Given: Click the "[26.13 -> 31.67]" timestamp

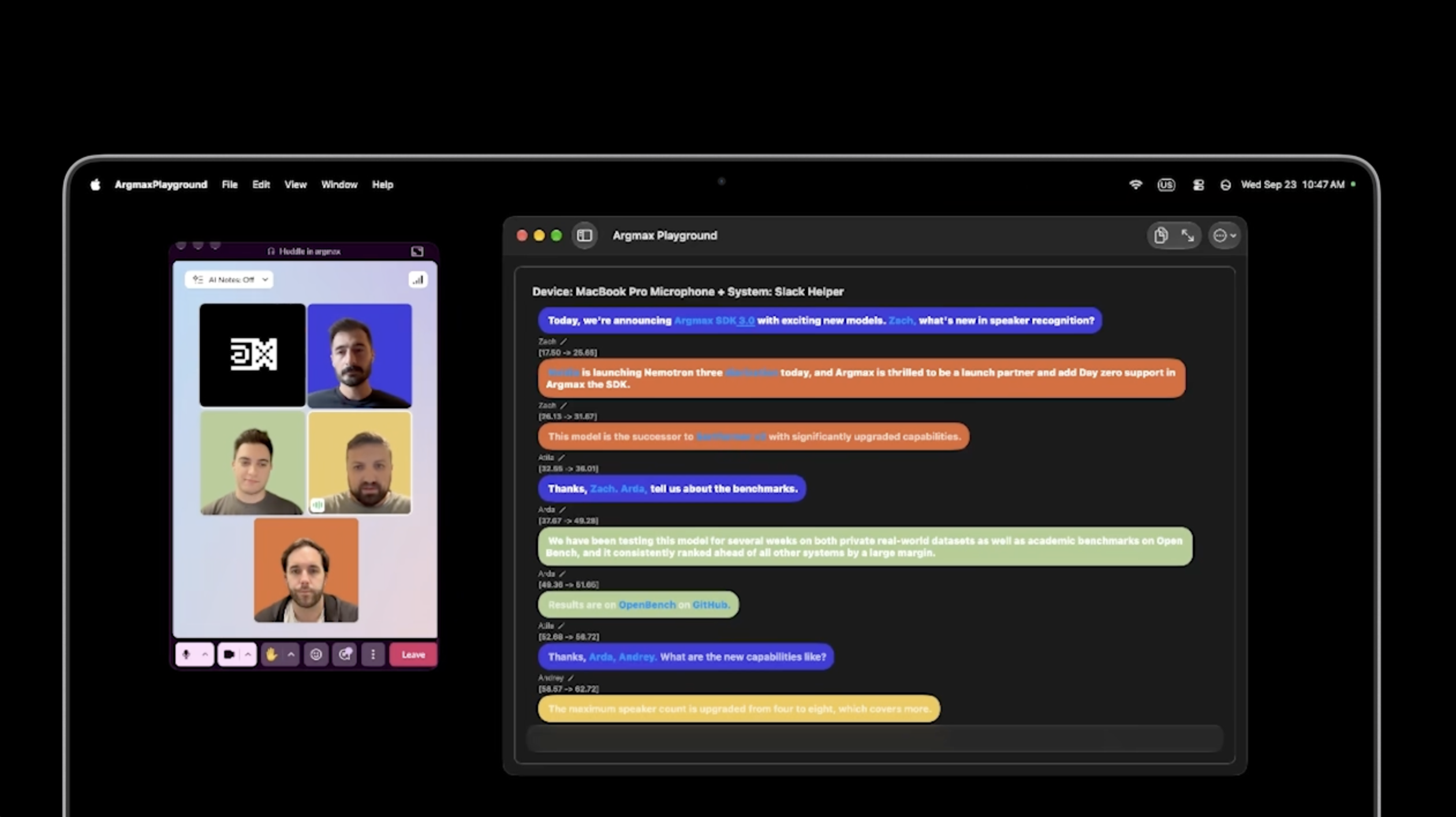Looking at the screenshot, I should [x=568, y=417].
